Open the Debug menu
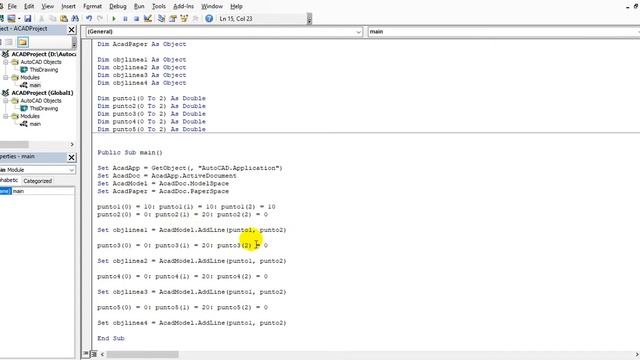The width and height of the screenshot is (640, 360). [118, 6]
